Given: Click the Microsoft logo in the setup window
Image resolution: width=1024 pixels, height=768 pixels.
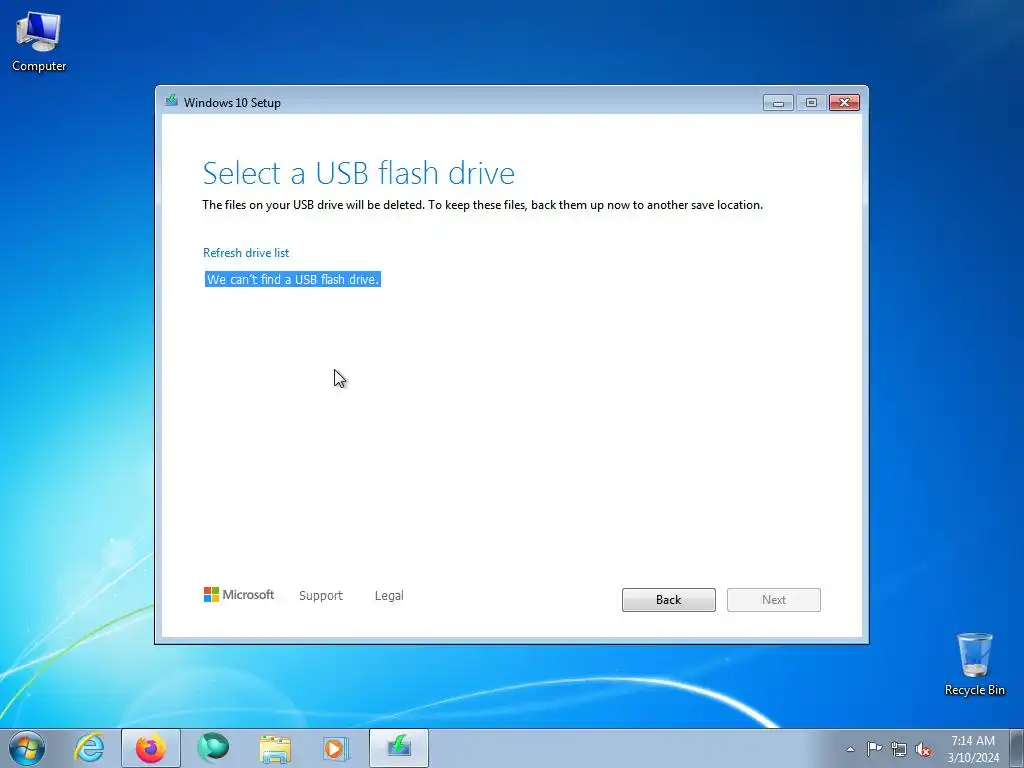Looking at the screenshot, I should point(239,594).
